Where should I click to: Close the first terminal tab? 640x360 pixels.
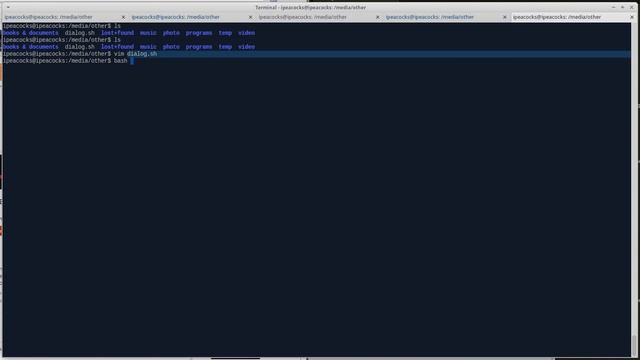coord(123,17)
